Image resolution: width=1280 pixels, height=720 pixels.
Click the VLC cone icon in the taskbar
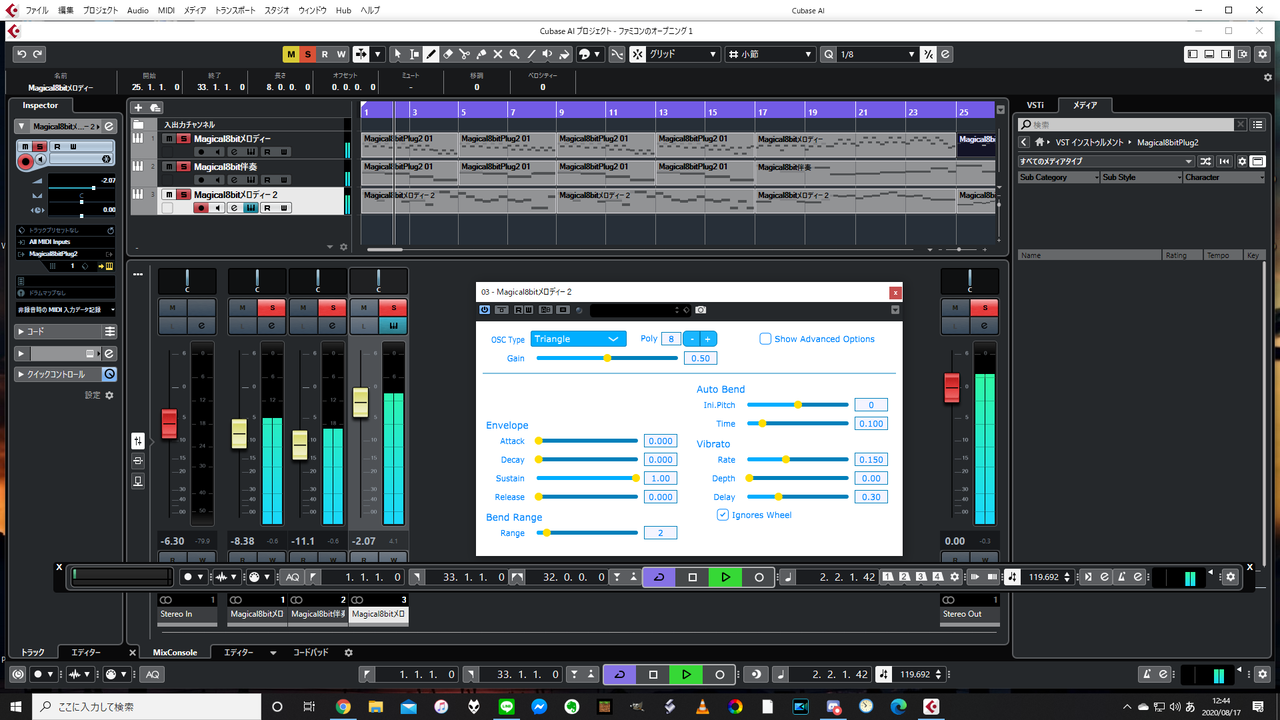(x=702, y=706)
